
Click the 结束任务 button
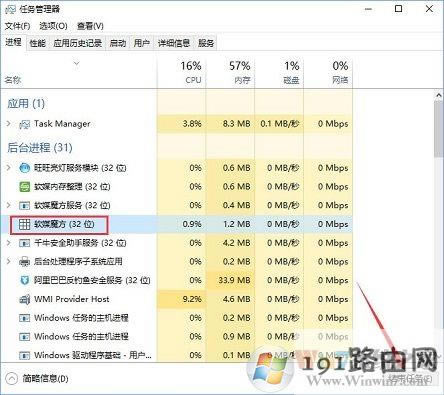coord(411,379)
